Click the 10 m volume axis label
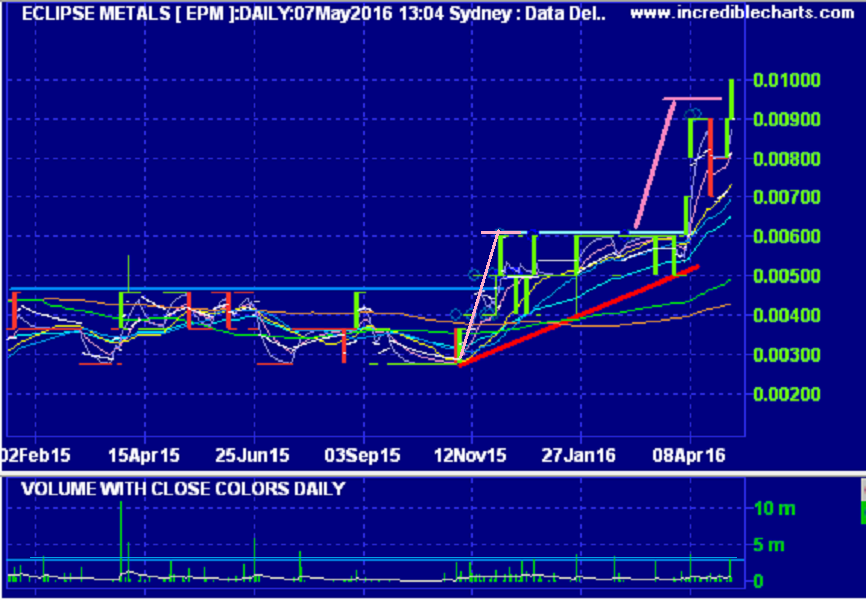The height and width of the screenshot is (600, 866). pos(775,509)
